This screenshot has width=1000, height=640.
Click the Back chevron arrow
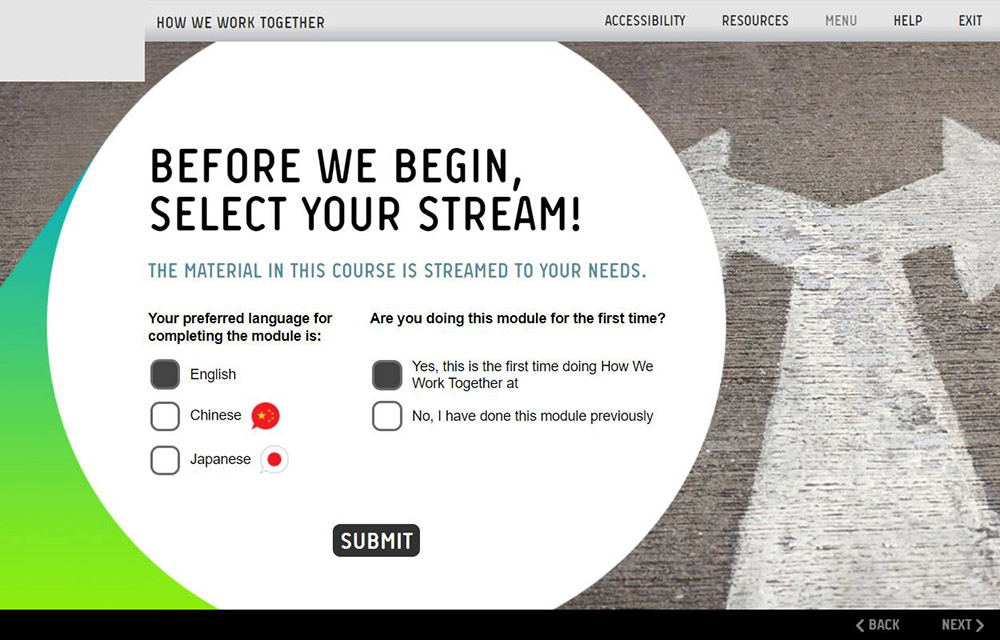click(x=860, y=625)
